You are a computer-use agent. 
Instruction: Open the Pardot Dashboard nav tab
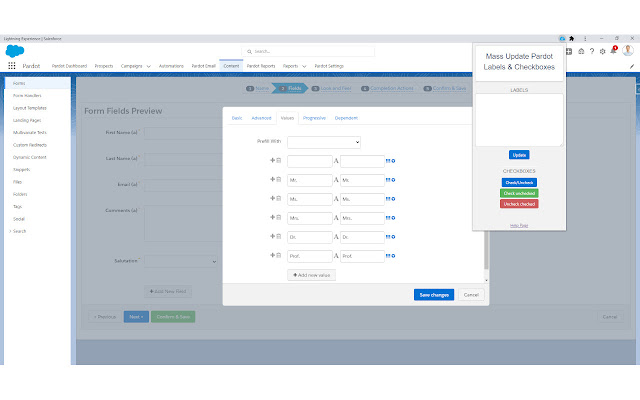[69, 66]
